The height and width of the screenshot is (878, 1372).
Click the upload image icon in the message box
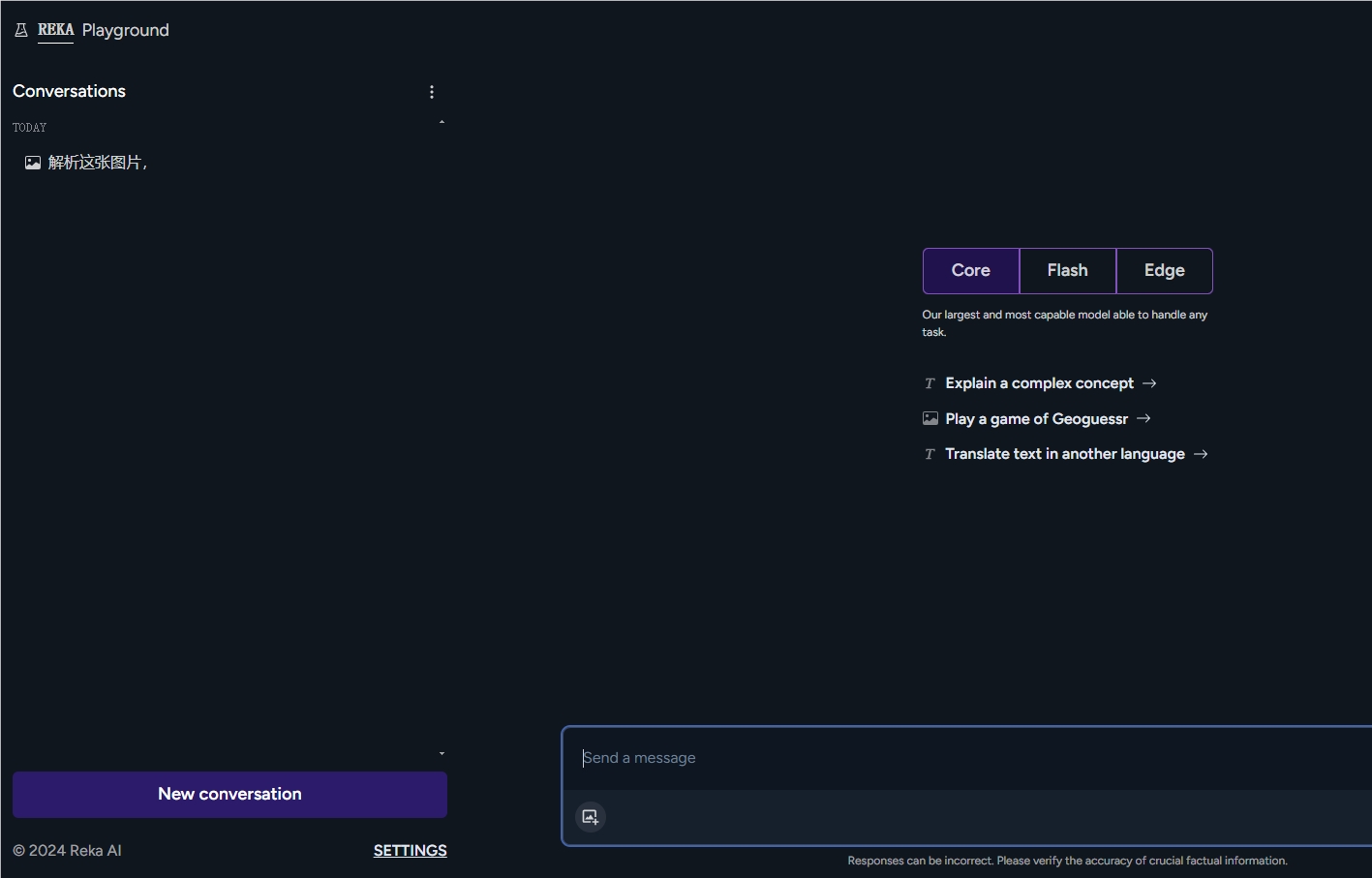tap(591, 817)
